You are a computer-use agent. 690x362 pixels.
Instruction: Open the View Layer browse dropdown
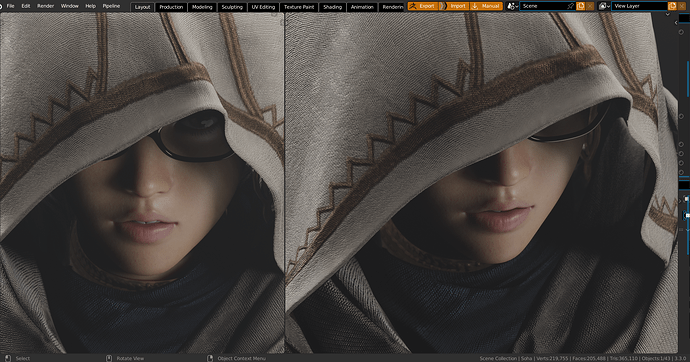pyautogui.click(x=604, y=6)
